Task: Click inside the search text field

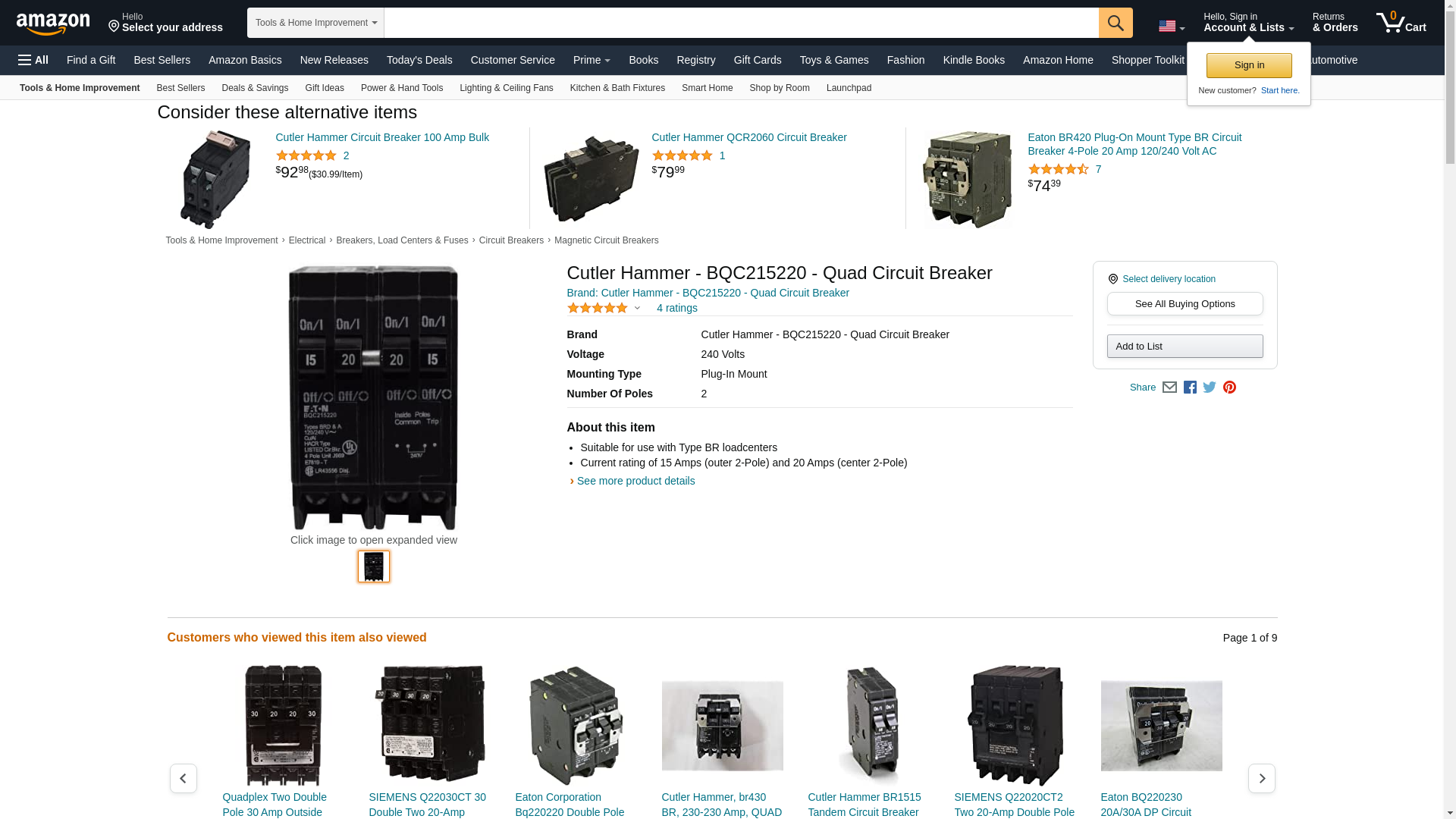Action: point(740,23)
